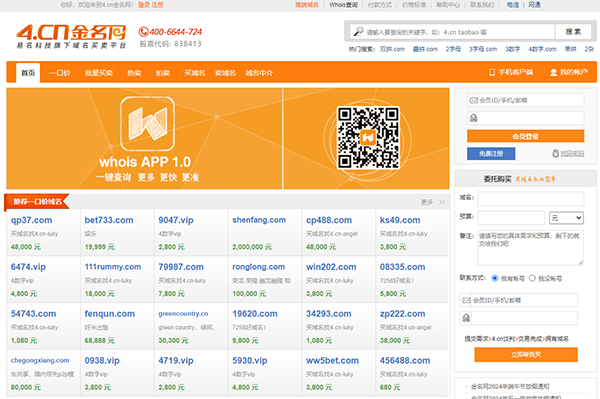Open the 9047.vip domain listing
The height and width of the screenshot is (399, 600).
[x=176, y=220]
